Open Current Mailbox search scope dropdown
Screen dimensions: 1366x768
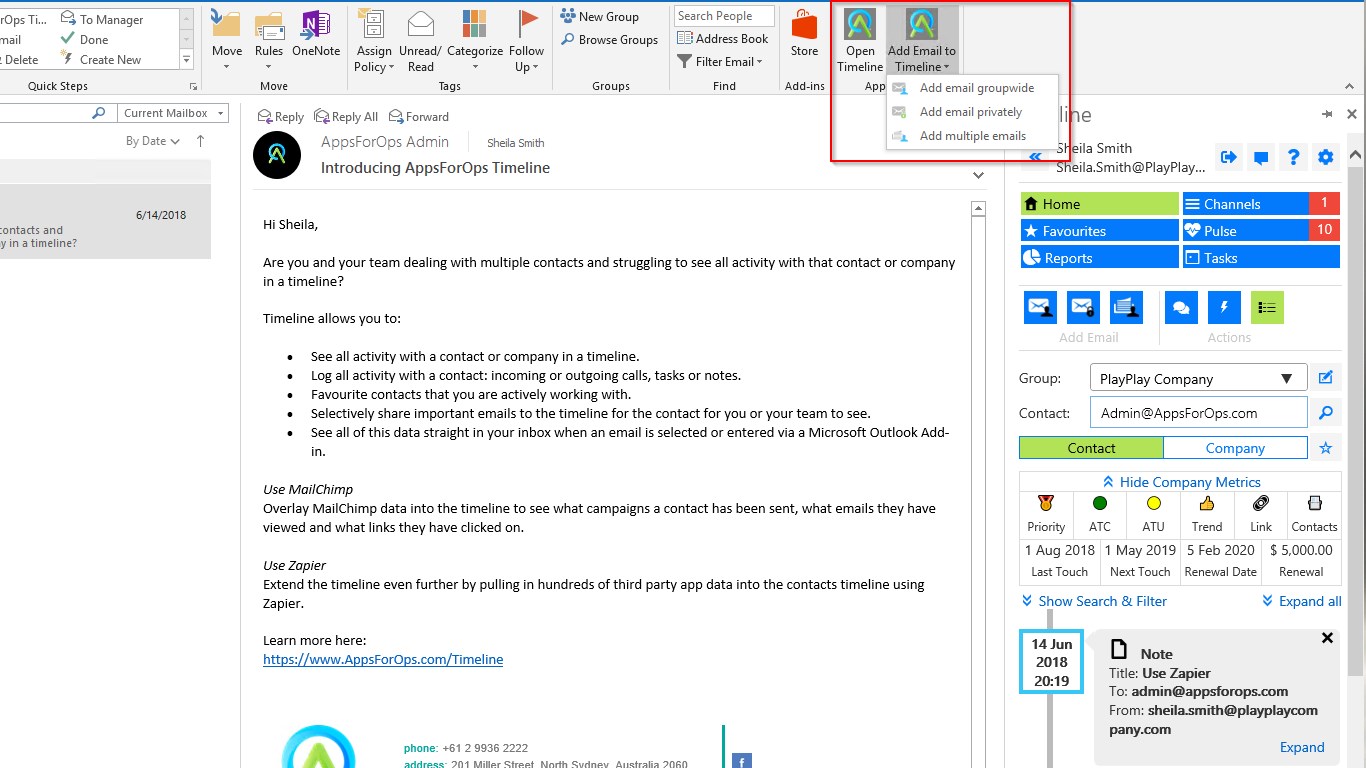173,113
